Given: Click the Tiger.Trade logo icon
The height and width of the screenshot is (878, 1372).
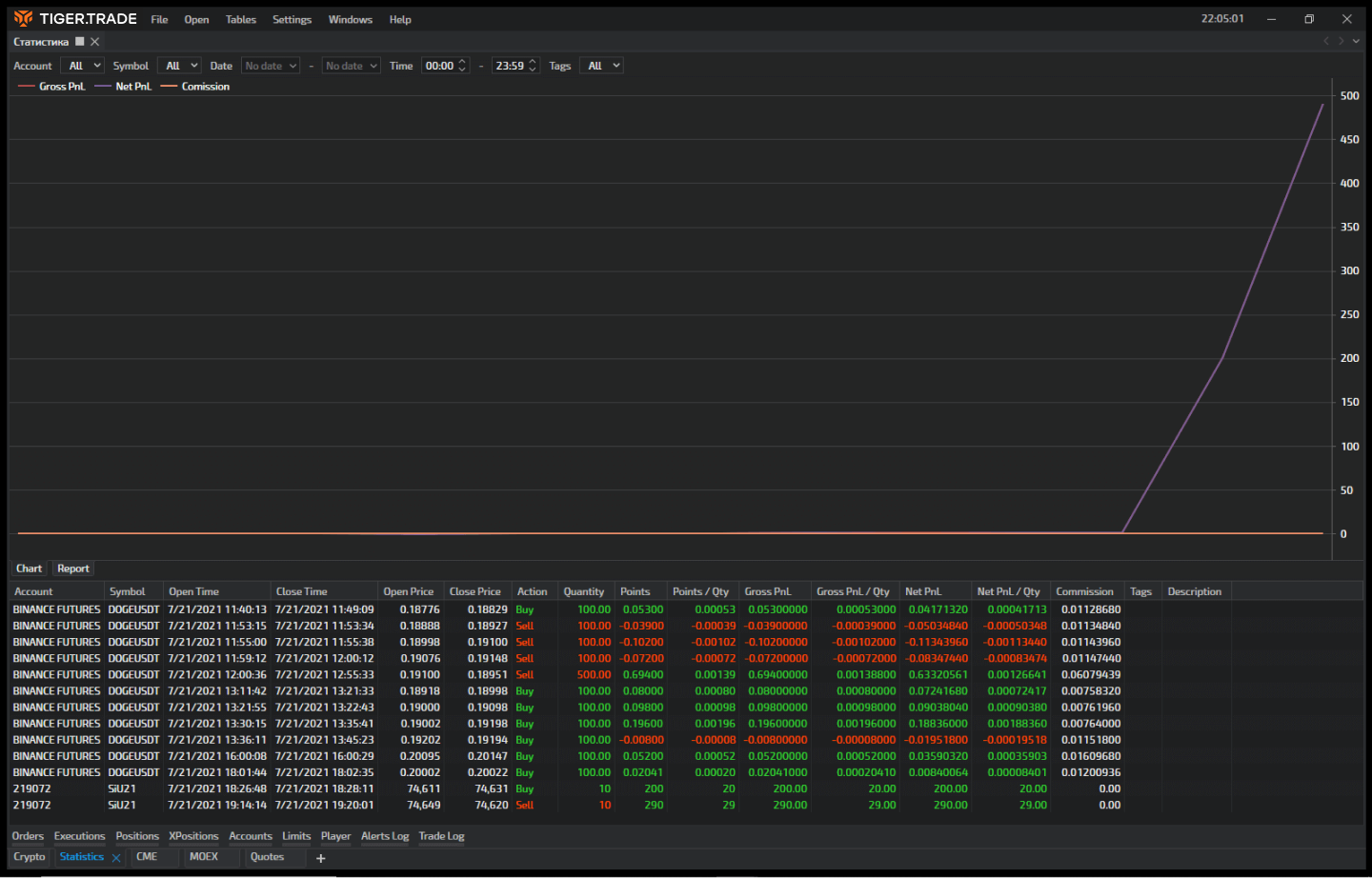Looking at the screenshot, I should [x=22, y=18].
